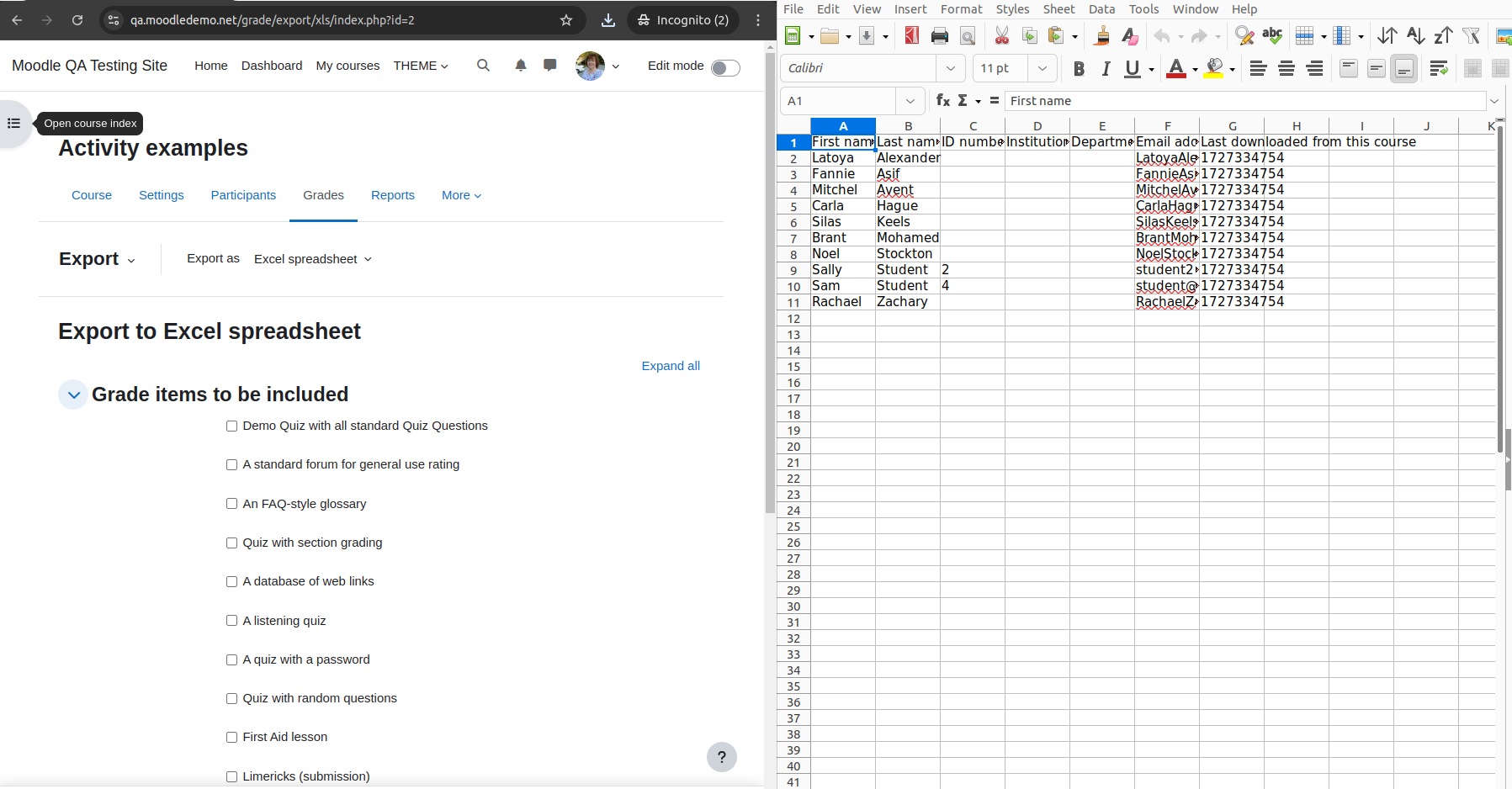Toggle the AutoFilter funnel icon
The width and height of the screenshot is (1512, 789).
[x=1471, y=35]
